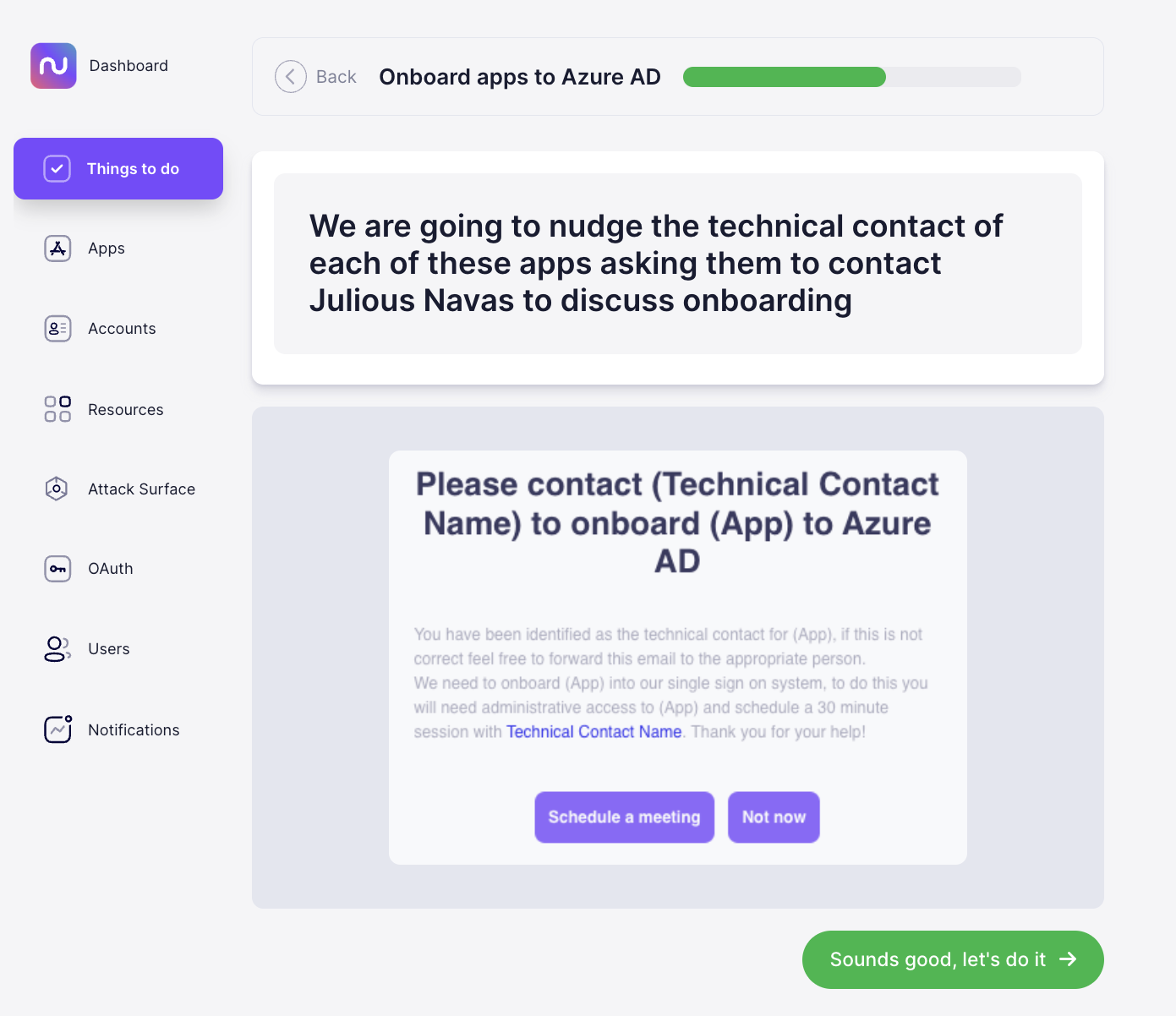Image resolution: width=1176 pixels, height=1016 pixels.
Task: Select the Attack Surface shield icon
Action: (x=56, y=489)
